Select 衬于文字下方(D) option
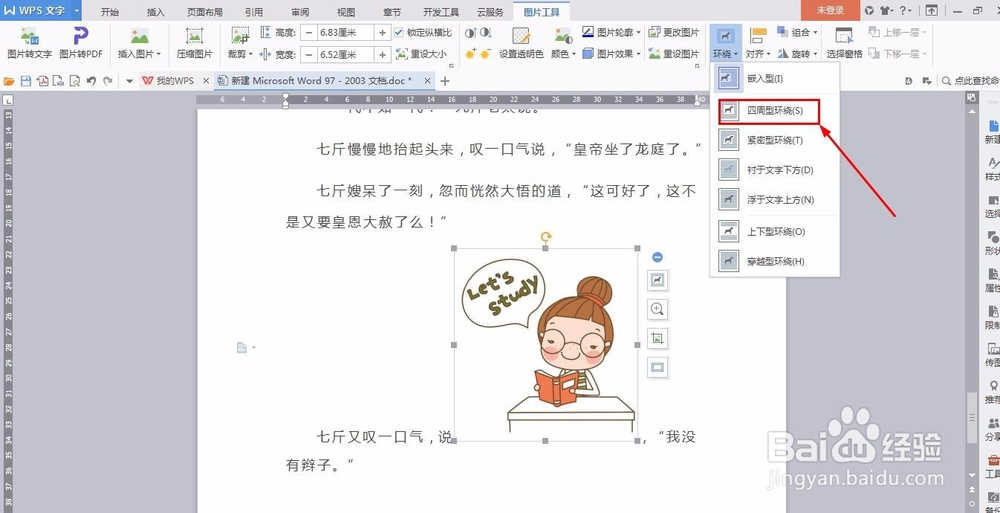Image resolution: width=1000 pixels, height=513 pixels. (x=775, y=170)
